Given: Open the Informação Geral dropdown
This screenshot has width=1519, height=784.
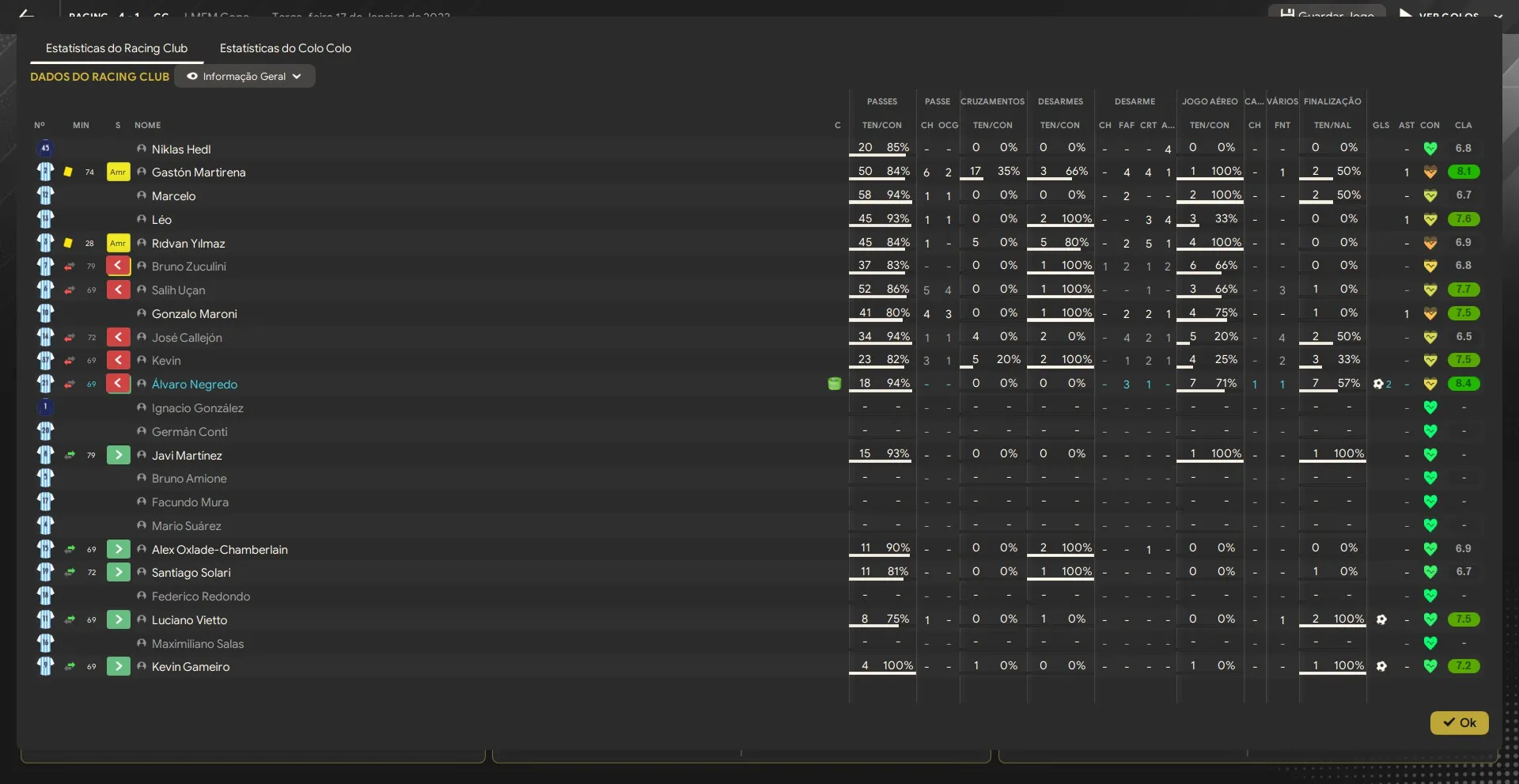Looking at the screenshot, I should 244,76.
